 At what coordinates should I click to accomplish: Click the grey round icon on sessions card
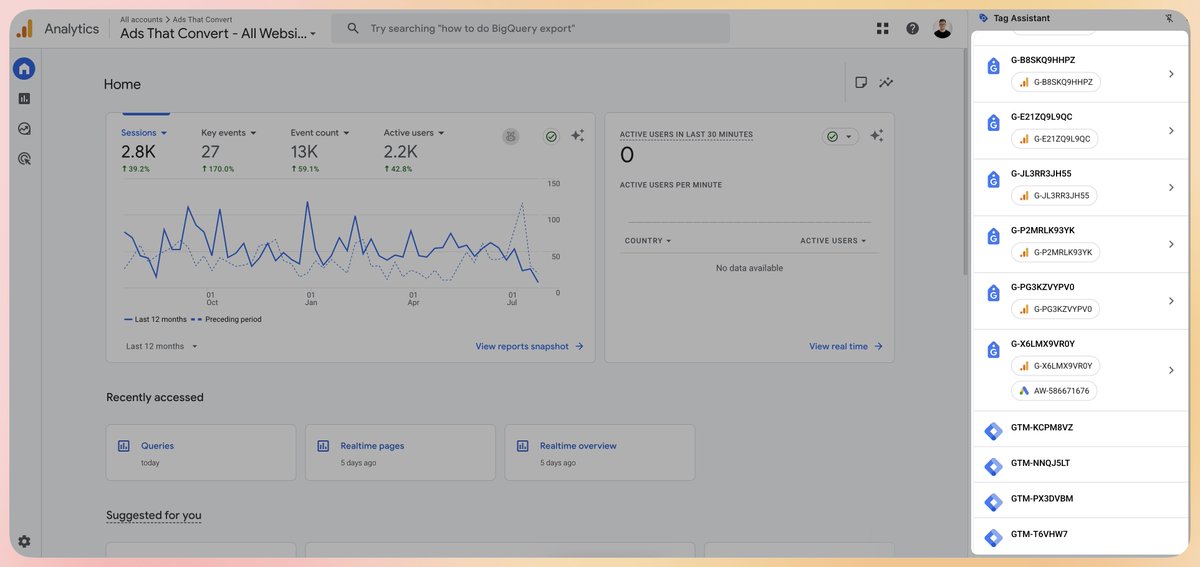click(511, 136)
